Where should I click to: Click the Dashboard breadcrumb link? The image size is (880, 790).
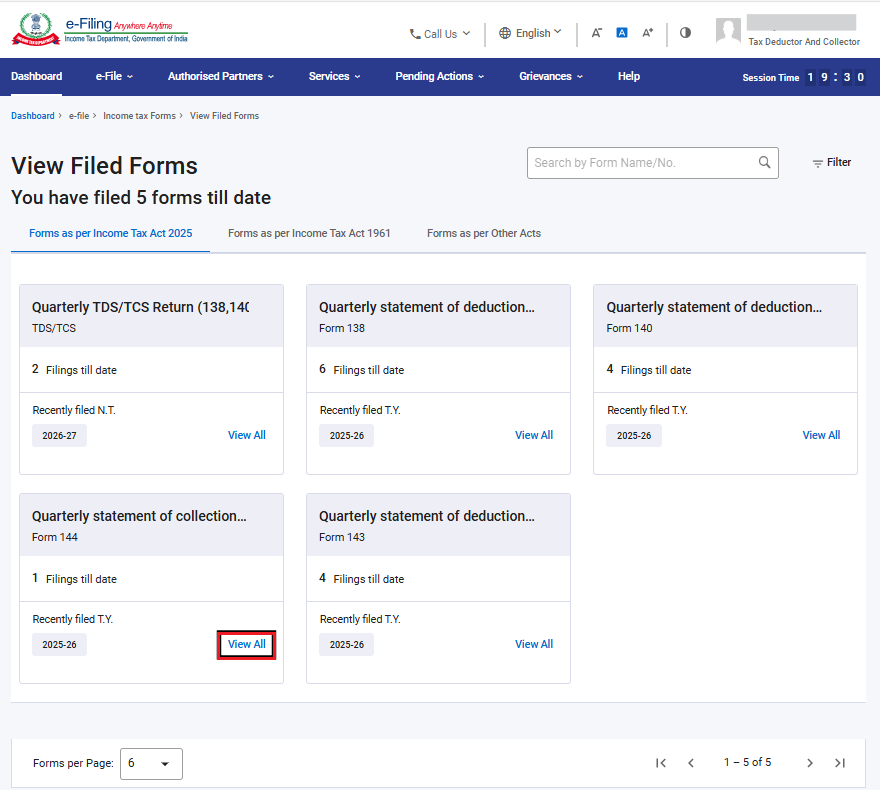pyautogui.click(x=33, y=116)
